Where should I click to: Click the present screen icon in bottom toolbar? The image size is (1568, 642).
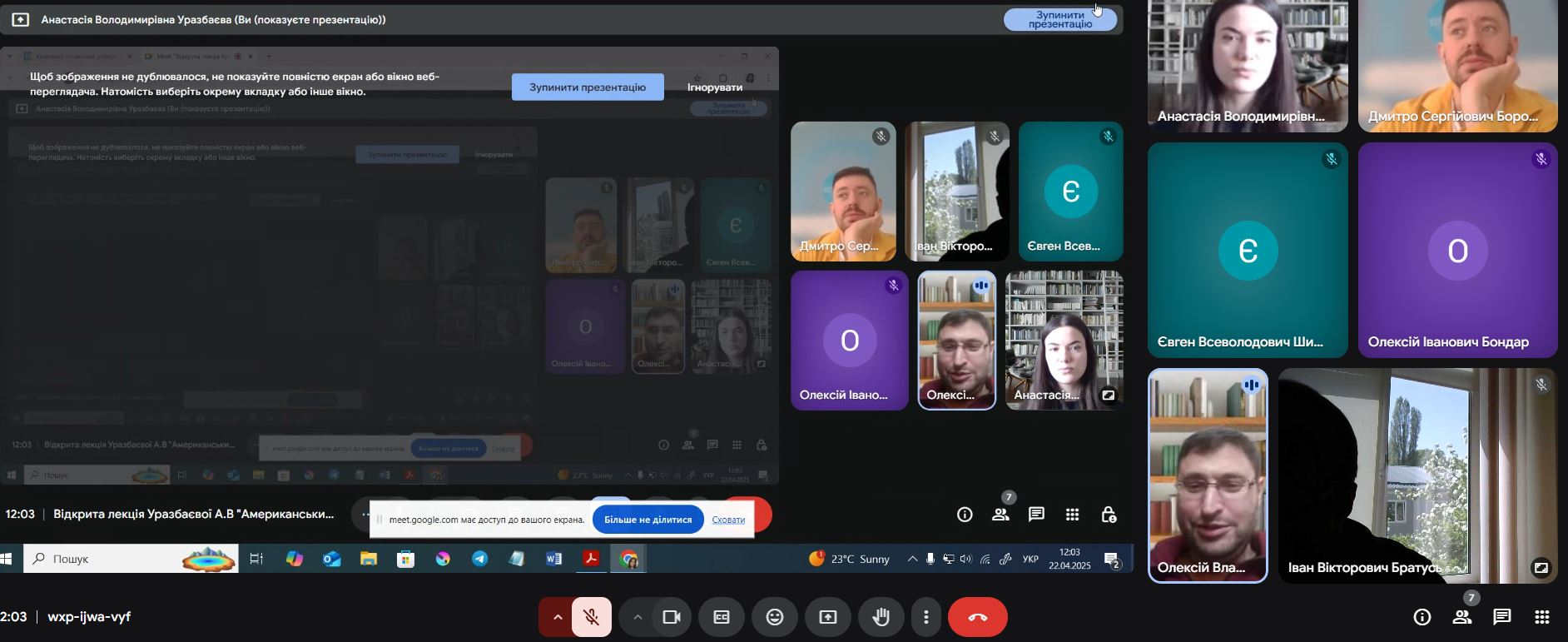827,617
